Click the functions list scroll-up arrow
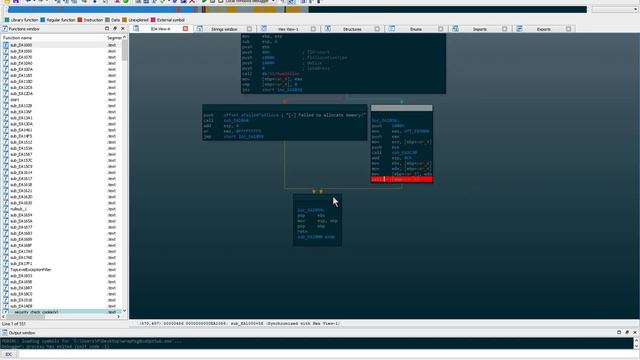The width and height of the screenshot is (640, 360). click(x=124, y=37)
